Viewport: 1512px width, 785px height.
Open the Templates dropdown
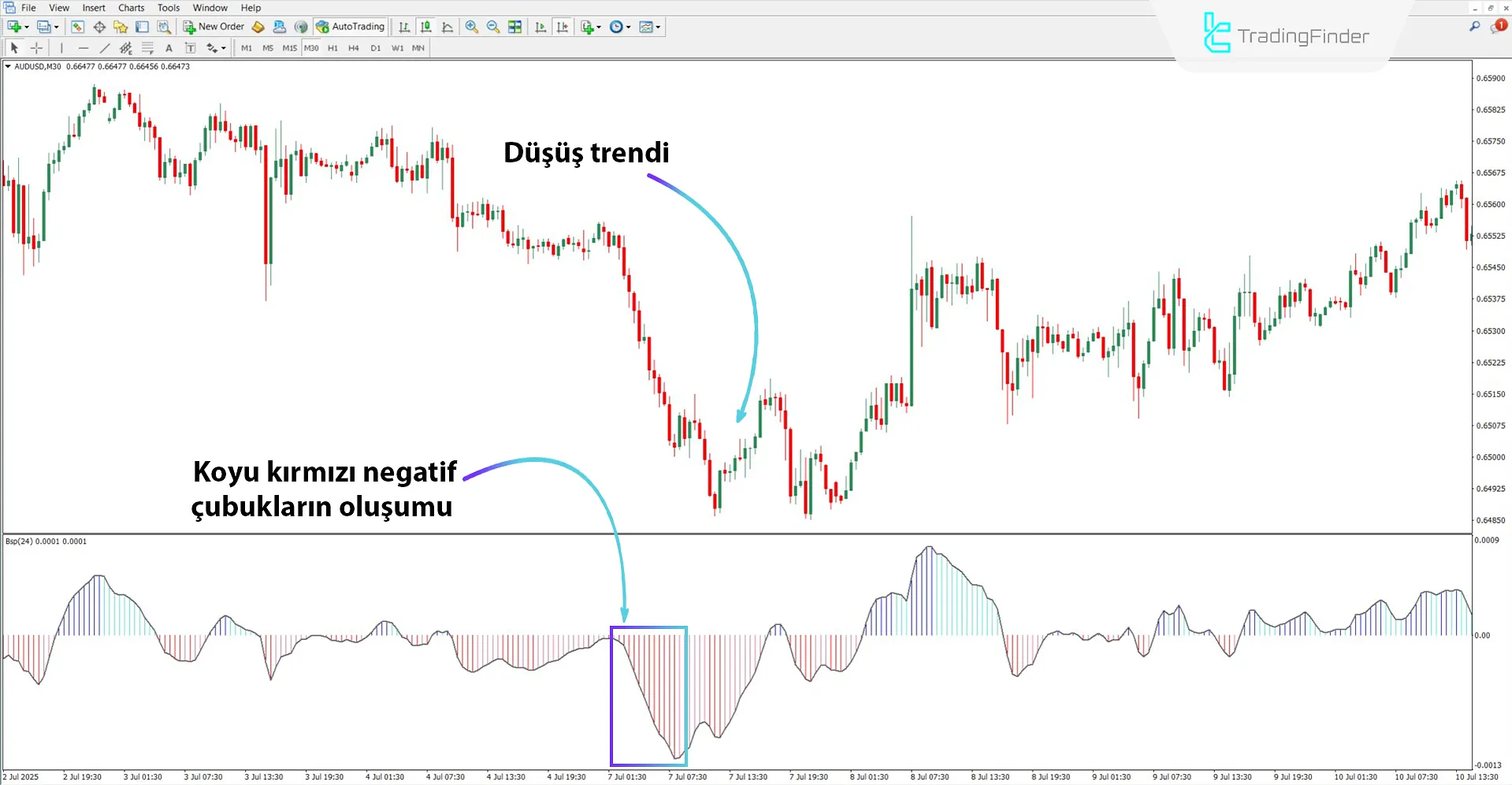[648, 26]
